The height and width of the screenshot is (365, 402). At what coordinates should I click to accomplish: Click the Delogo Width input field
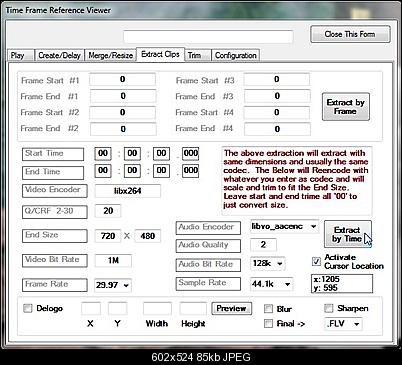[x=157, y=308]
